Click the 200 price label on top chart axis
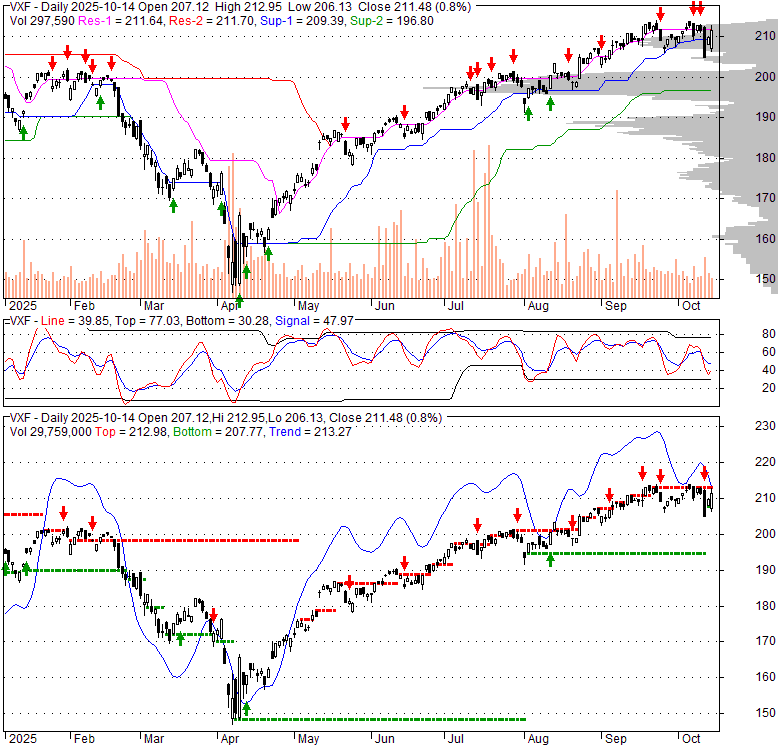Viewport: 780px width, 745px height. point(765,77)
